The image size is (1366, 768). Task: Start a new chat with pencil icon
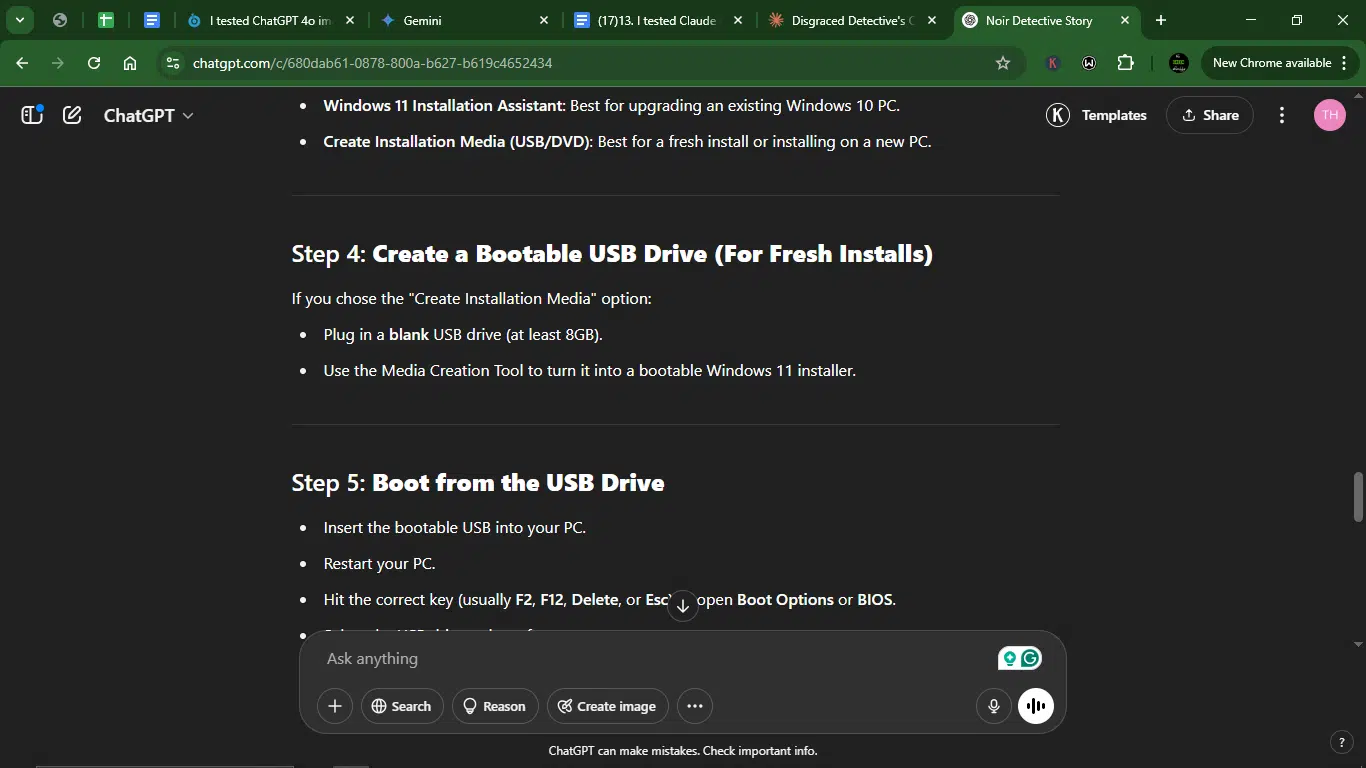click(x=72, y=115)
